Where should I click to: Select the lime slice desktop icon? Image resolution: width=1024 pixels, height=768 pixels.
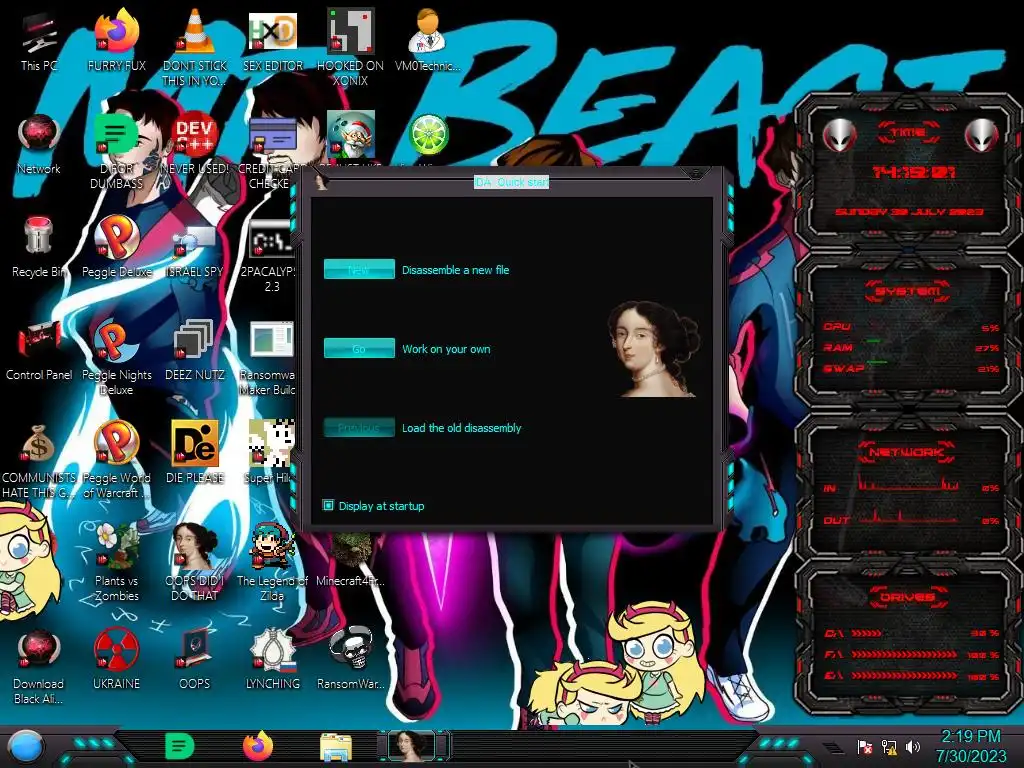pos(428,135)
